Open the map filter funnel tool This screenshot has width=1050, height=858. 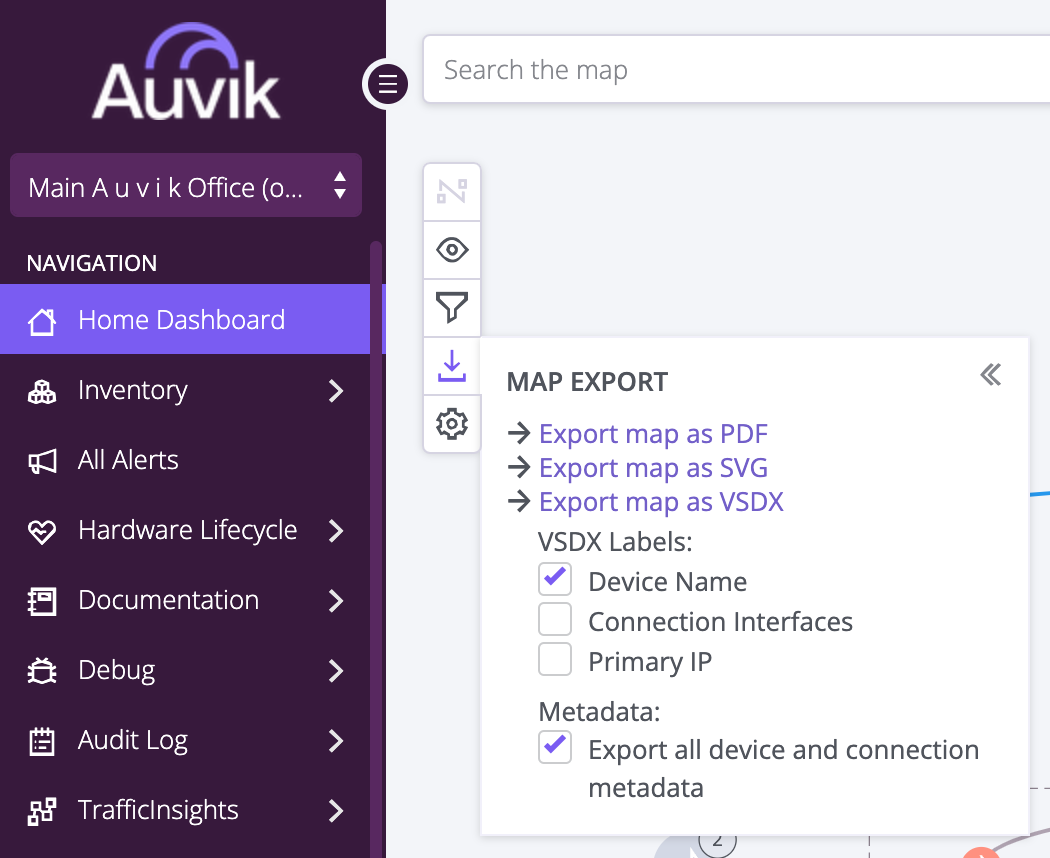pyautogui.click(x=452, y=307)
